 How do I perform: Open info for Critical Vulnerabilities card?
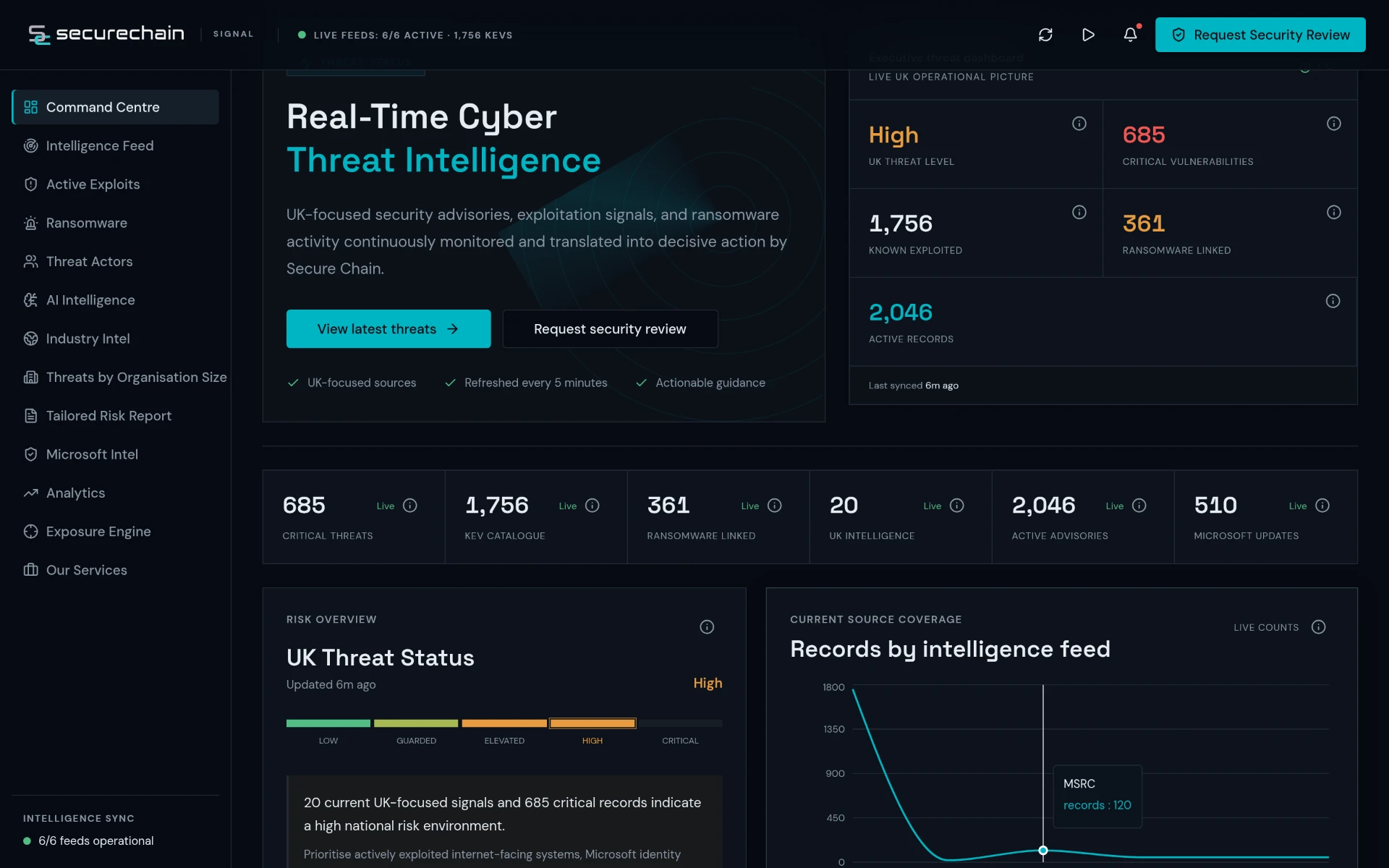1334,124
